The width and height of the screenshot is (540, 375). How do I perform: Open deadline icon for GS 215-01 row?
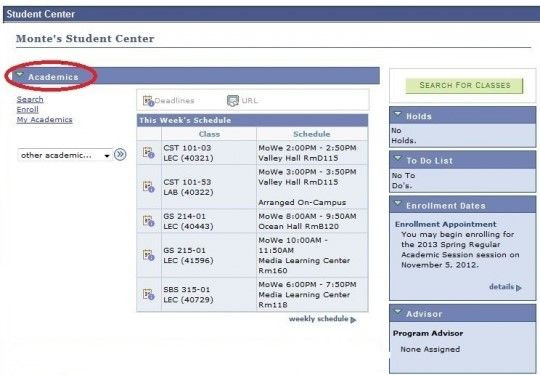pos(148,255)
